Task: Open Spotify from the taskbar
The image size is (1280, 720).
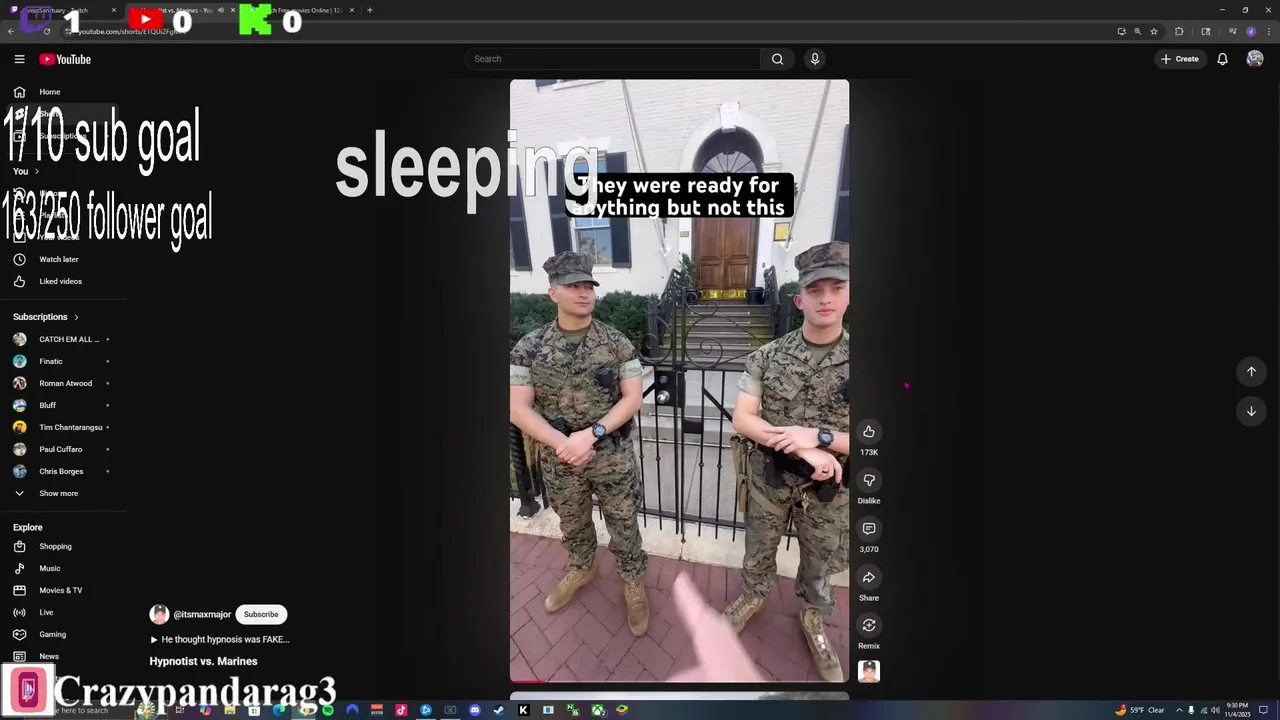Action: 328,710
